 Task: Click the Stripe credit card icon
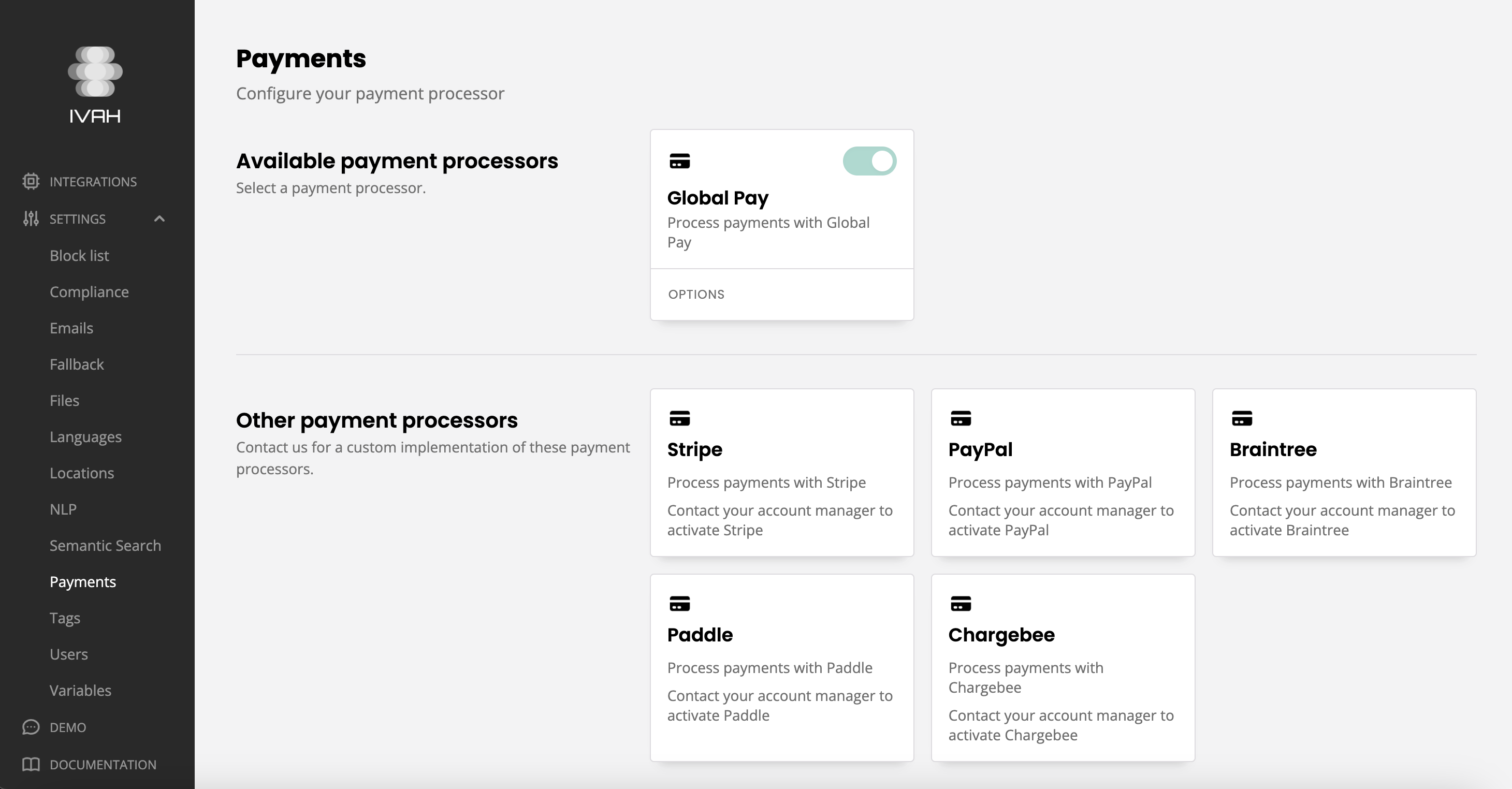pyautogui.click(x=680, y=418)
